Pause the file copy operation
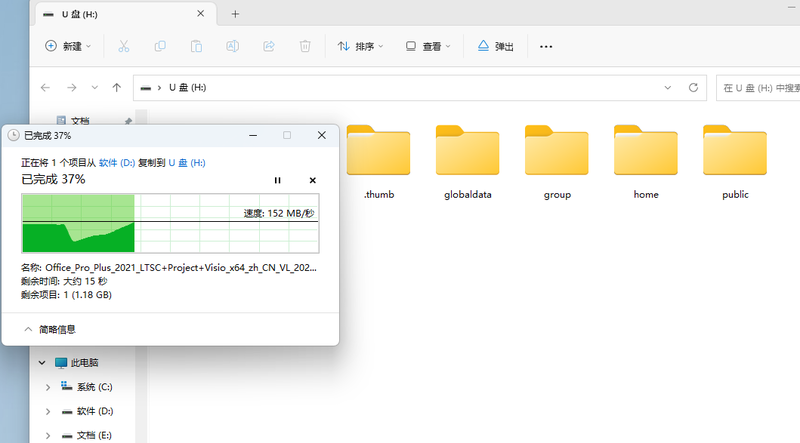 tap(278, 180)
